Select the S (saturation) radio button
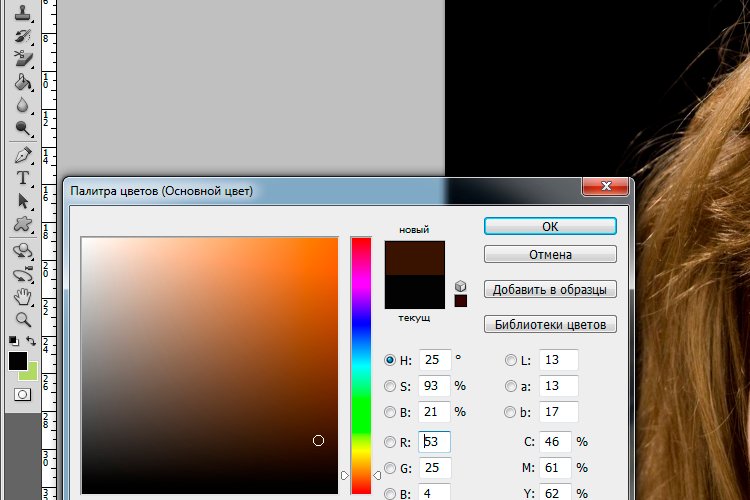 [390, 386]
